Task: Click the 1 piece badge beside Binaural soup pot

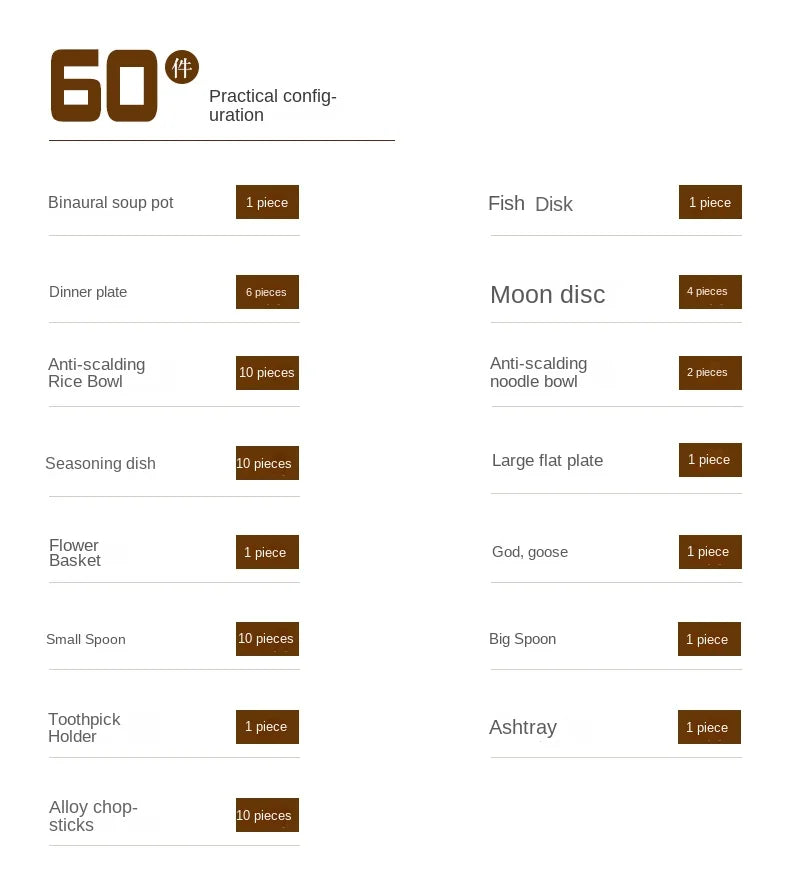Action: tap(267, 202)
